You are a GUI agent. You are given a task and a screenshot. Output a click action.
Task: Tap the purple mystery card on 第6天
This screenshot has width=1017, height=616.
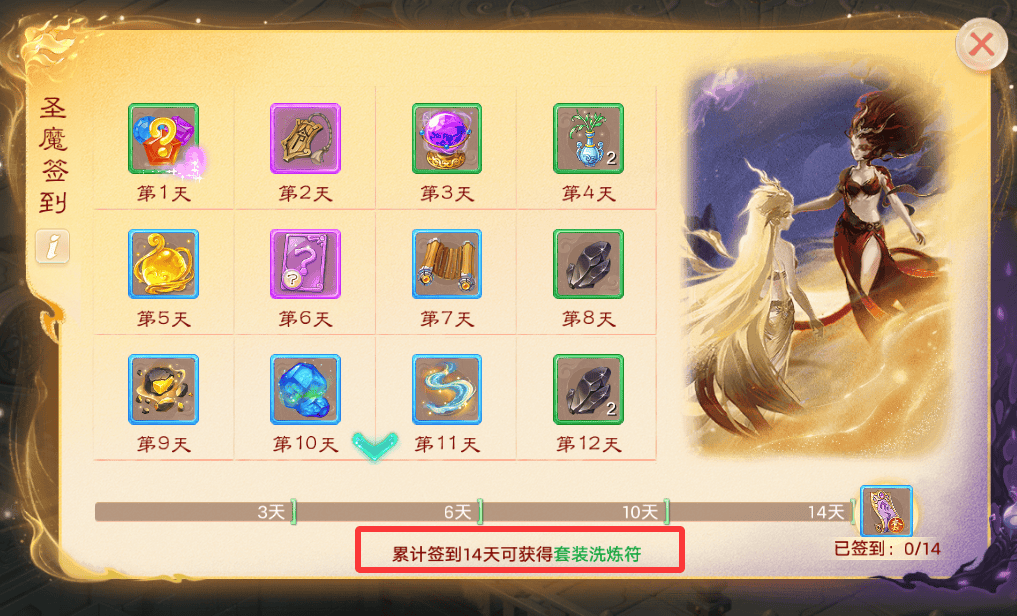[305, 264]
